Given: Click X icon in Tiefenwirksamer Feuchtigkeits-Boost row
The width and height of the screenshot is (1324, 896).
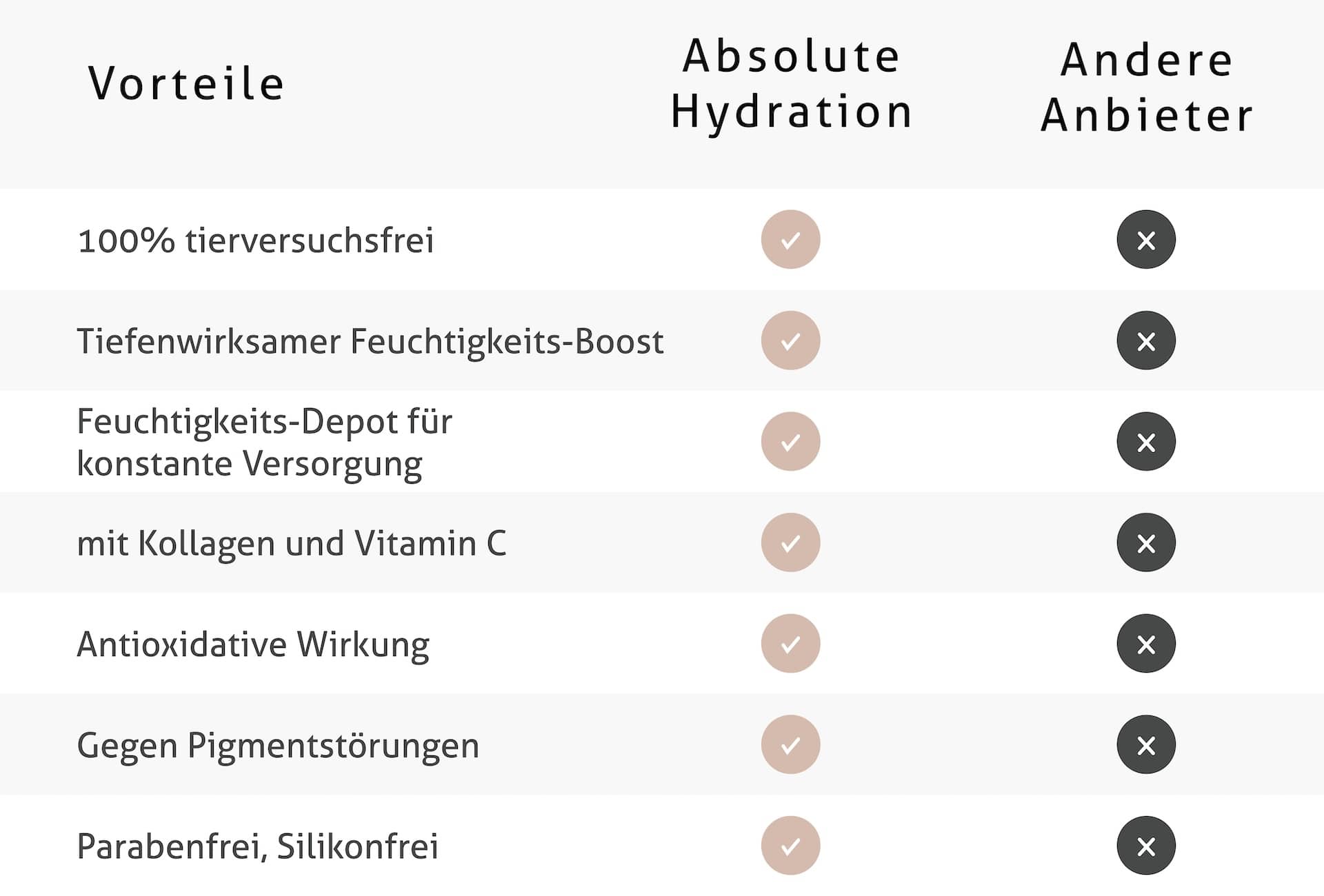Looking at the screenshot, I should pos(1146,340).
